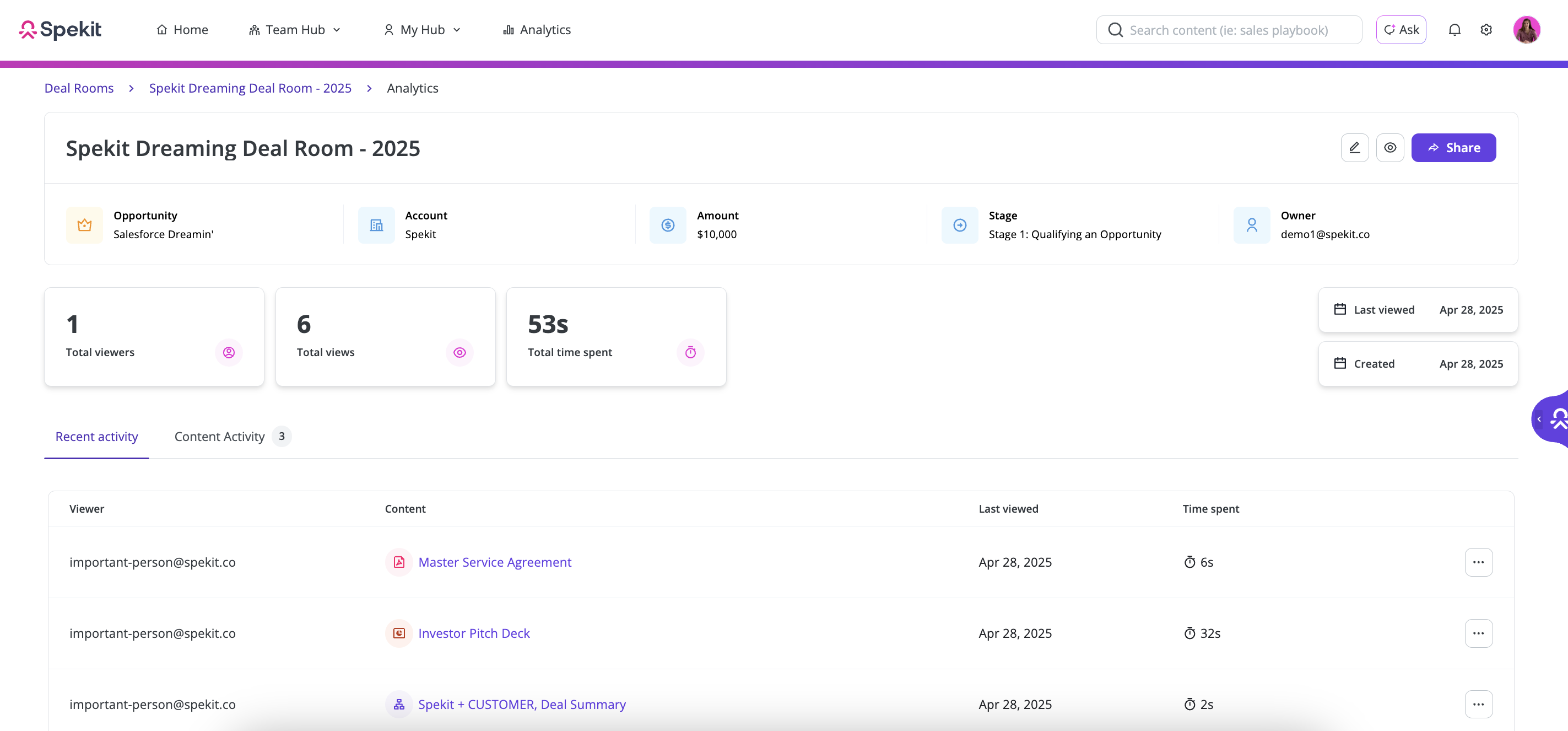The image size is (1568, 731).
Task: Select the owner email demo1@spekit.co
Action: 1324,234
